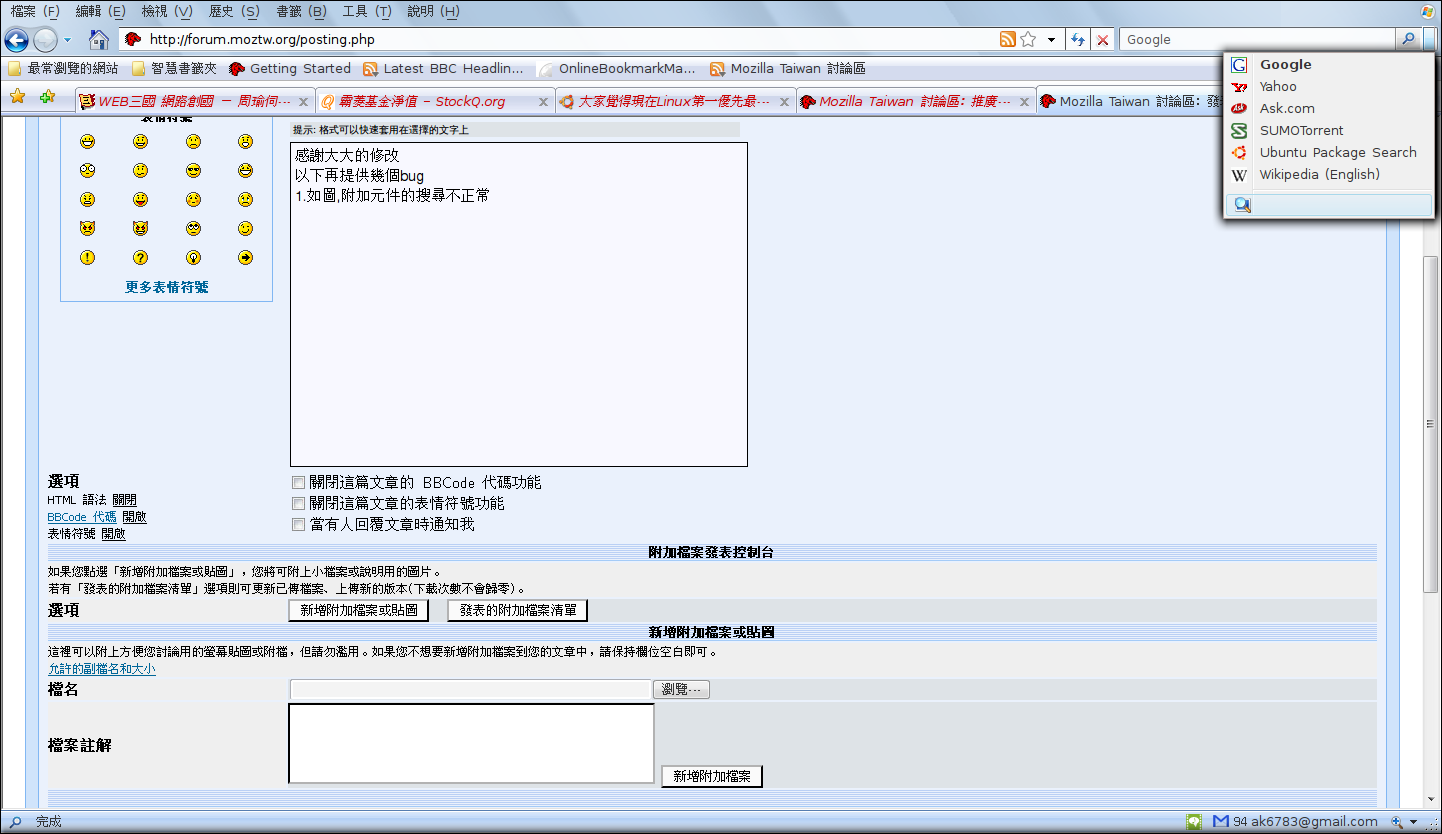Viewport: 1442px width, 834px height.
Task: Open the Gmail notifier envelope icon
Action: (x=1220, y=822)
